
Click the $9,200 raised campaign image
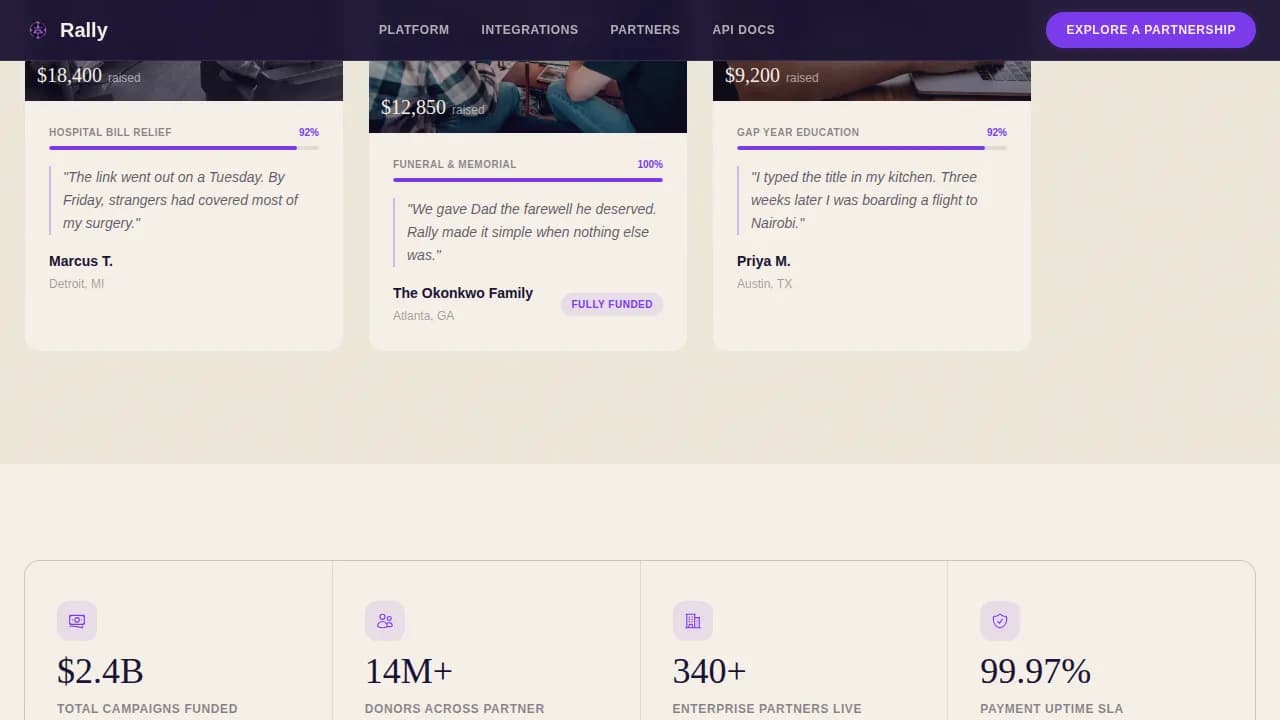872,80
